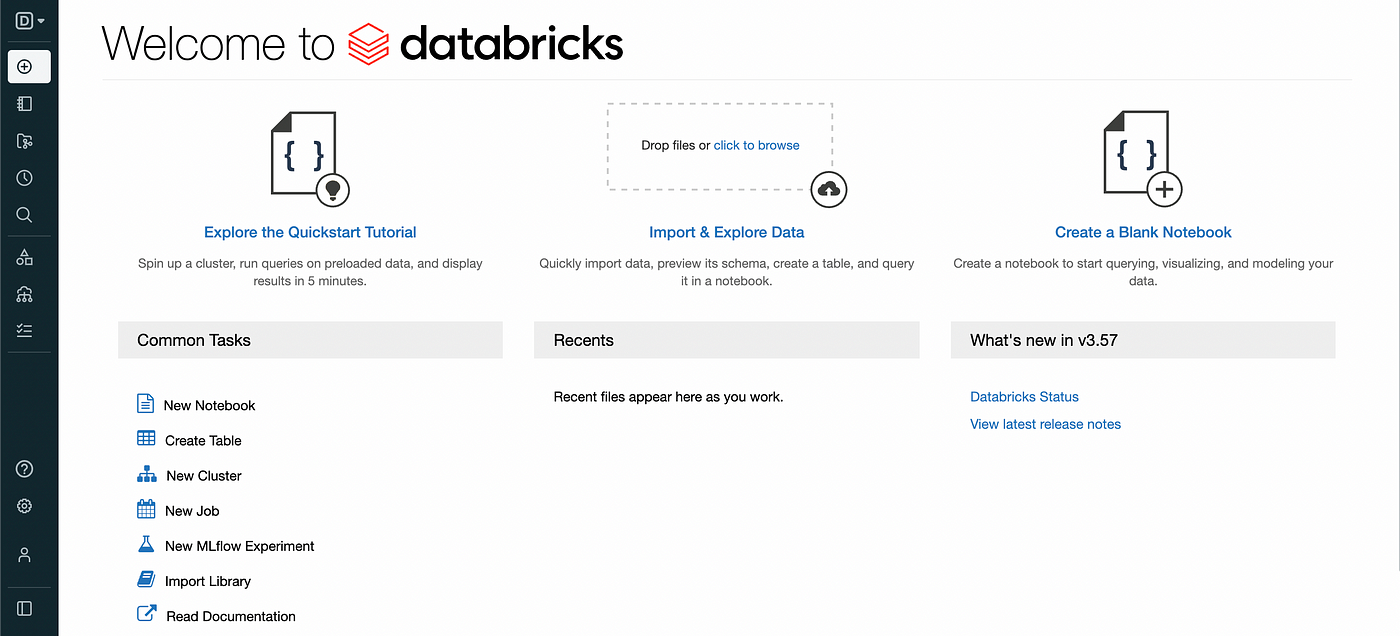Open the workspace switcher dropdown in sidebar
This screenshot has height=636, width=1400.
29,20
